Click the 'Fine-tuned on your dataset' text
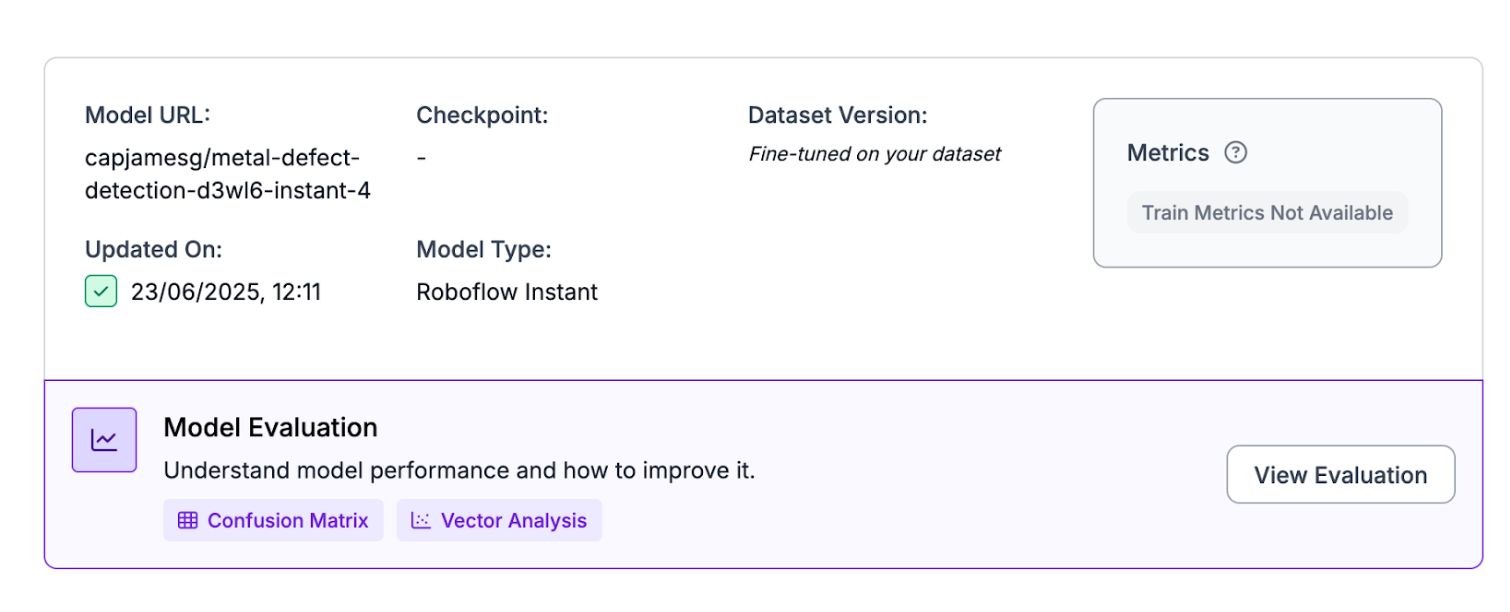Image resolution: width=1510 pixels, height=612 pixels. pos(875,154)
